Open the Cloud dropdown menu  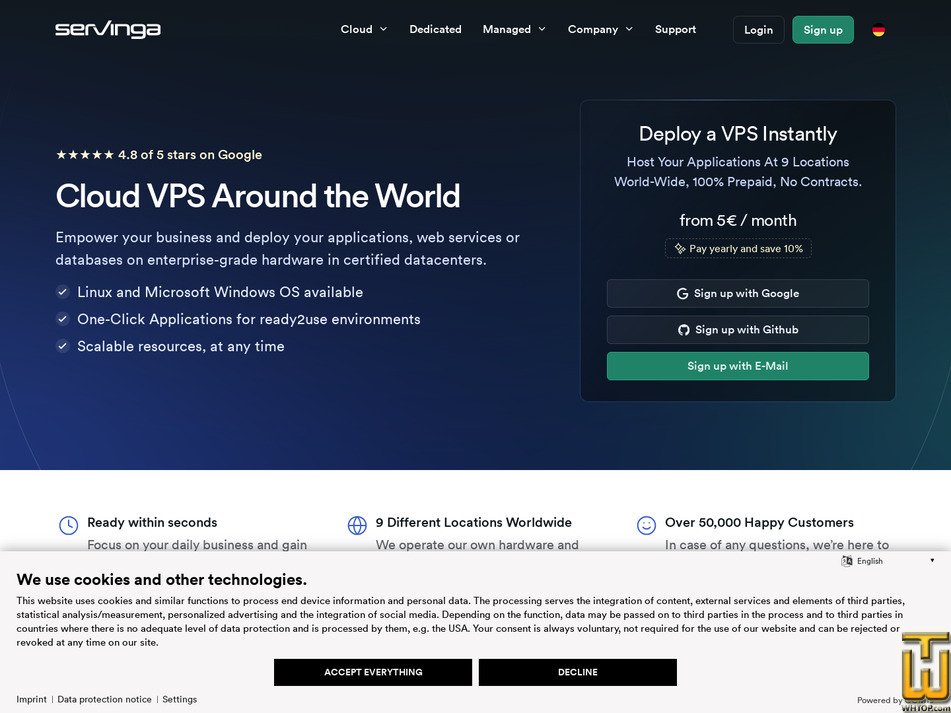tap(363, 29)
